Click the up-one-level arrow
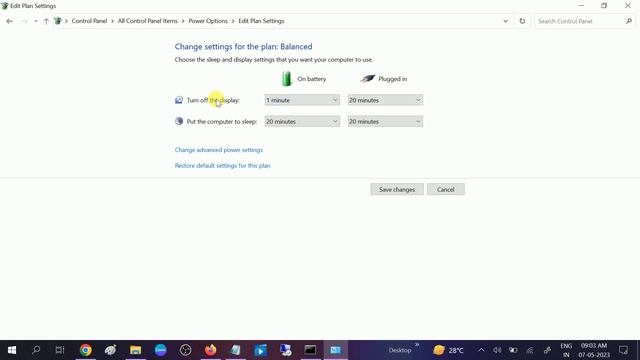This screenshot has width=640, height=360. (x=46, y=21)
